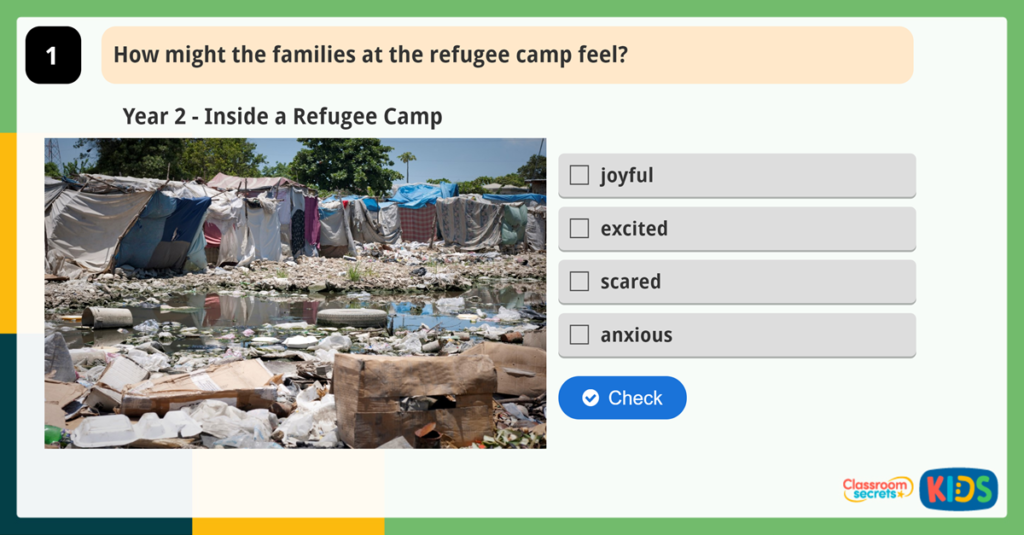Open the Classroom Secrets logo
1024x535 pixels.
click(x=876, y=489)
